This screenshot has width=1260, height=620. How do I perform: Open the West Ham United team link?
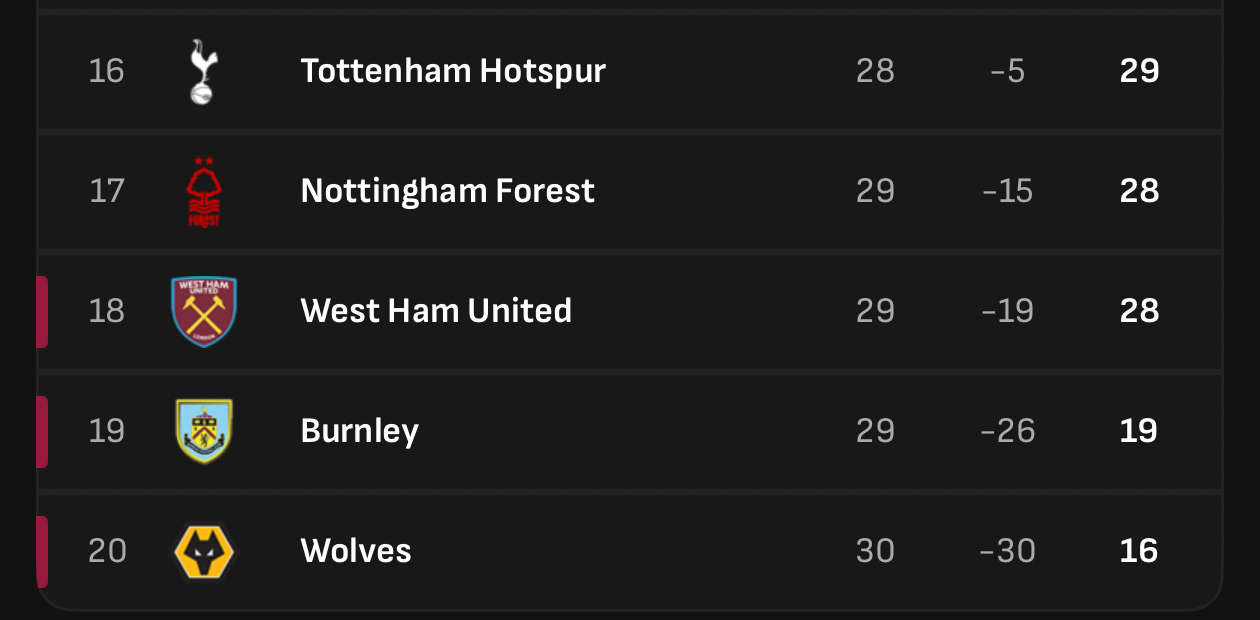pos(436,311)
